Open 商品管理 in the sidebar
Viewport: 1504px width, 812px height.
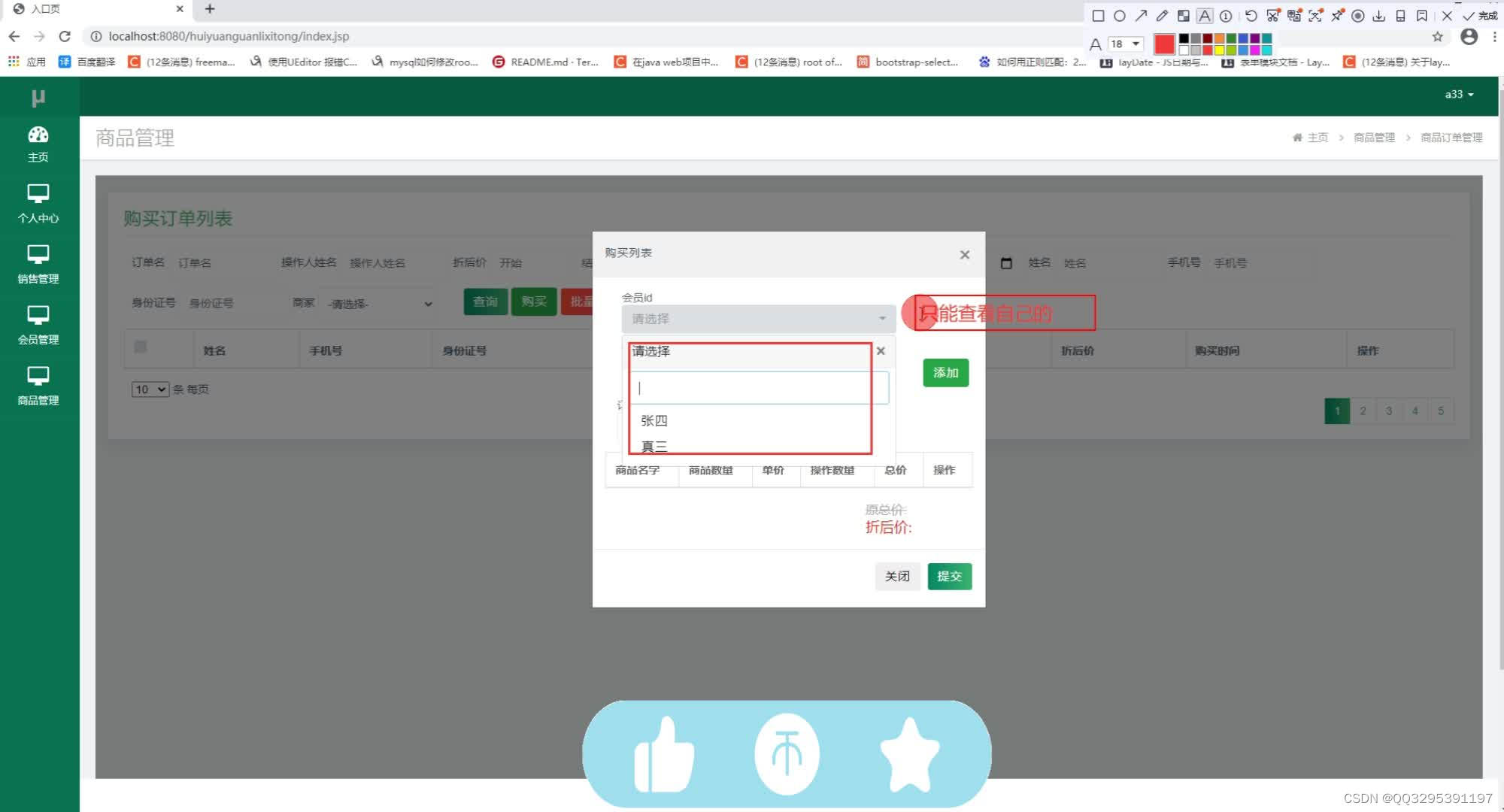coord(38,387)
